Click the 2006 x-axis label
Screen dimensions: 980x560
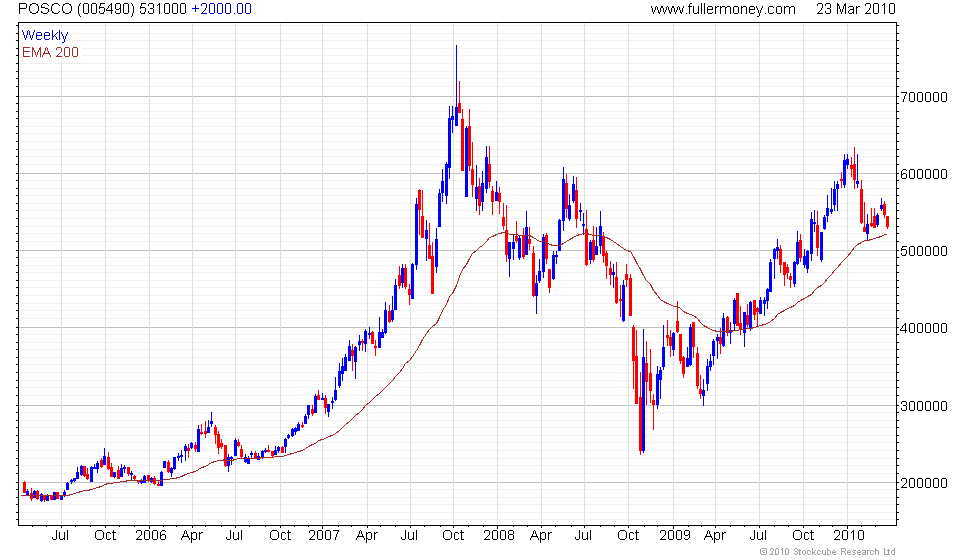[x=151, y=536]
